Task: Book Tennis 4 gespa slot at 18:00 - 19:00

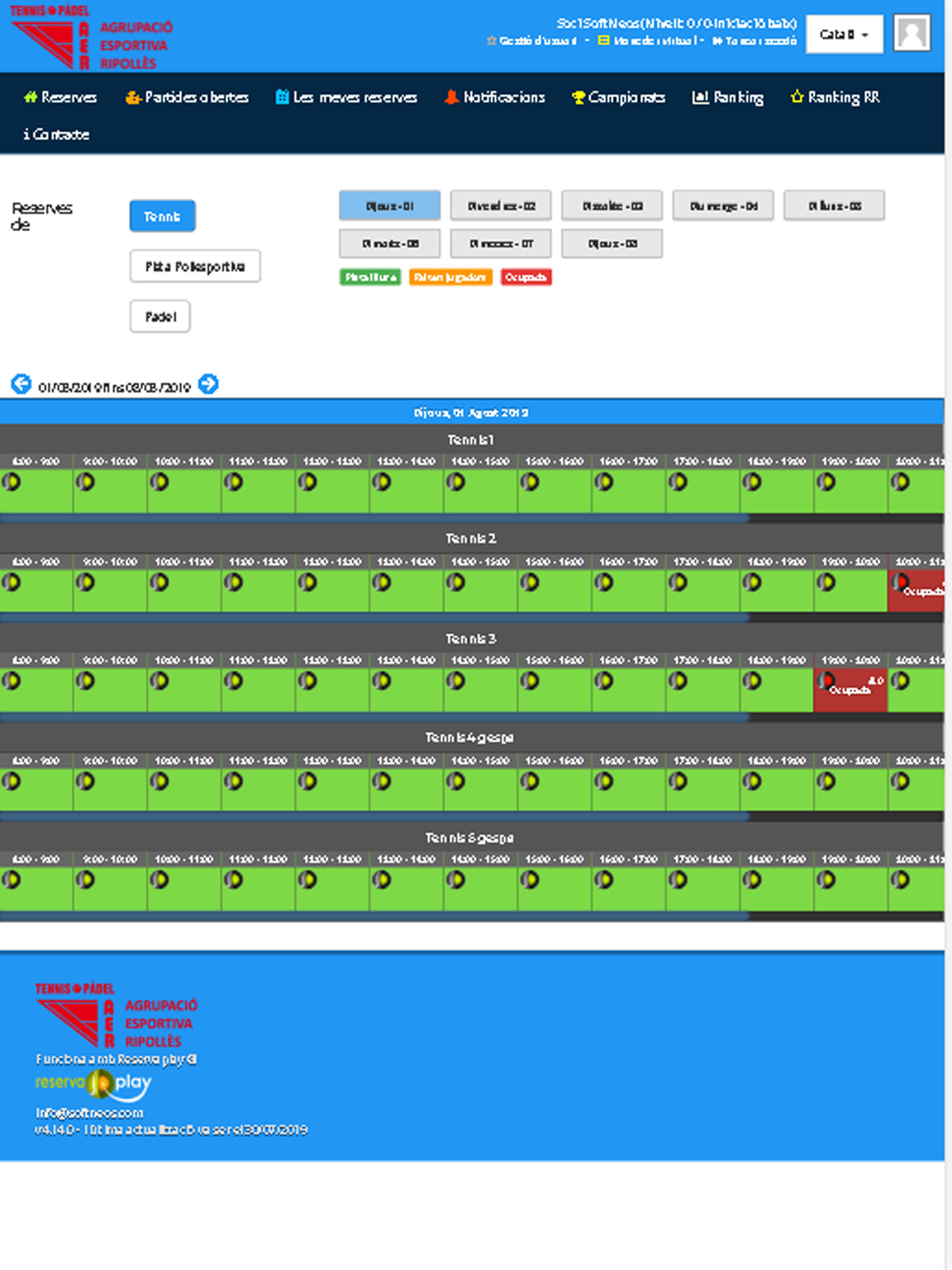Action: point(777,790)
